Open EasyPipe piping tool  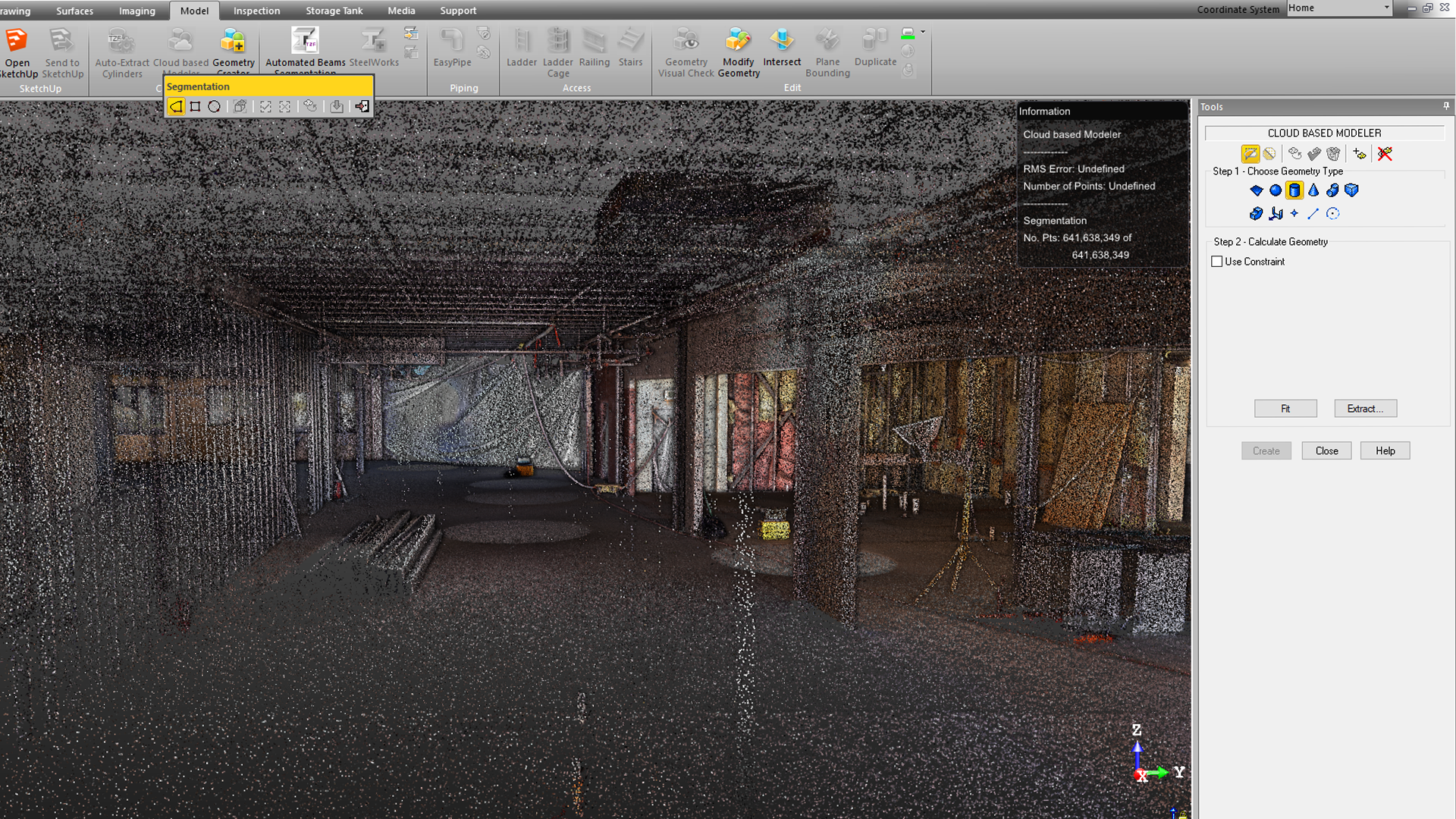click(x=452, y=48)
